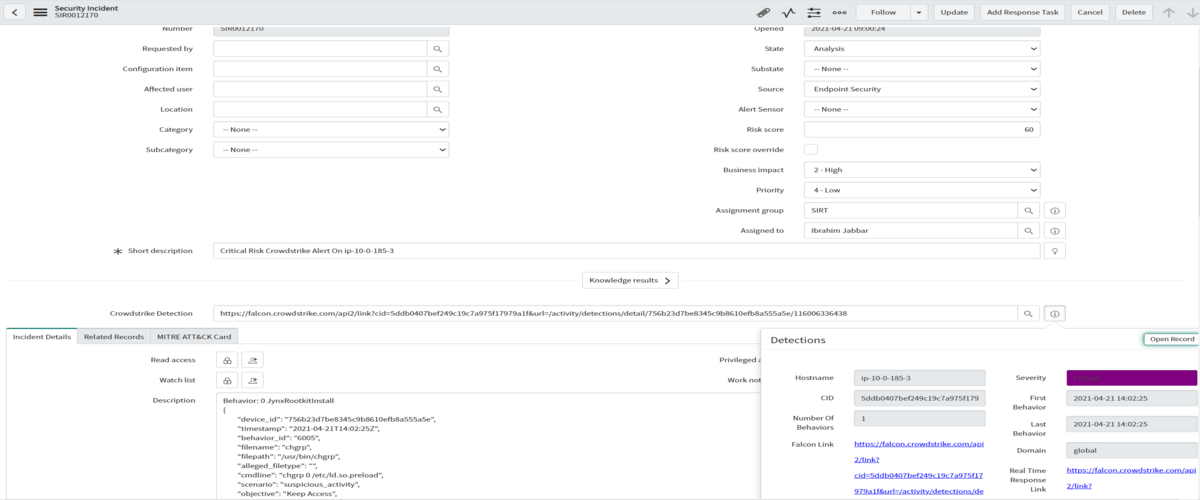Viewport: 1200px width, 500px height.
Task: Open the hamburger context menu icon
Action: (x=40, y=12)
